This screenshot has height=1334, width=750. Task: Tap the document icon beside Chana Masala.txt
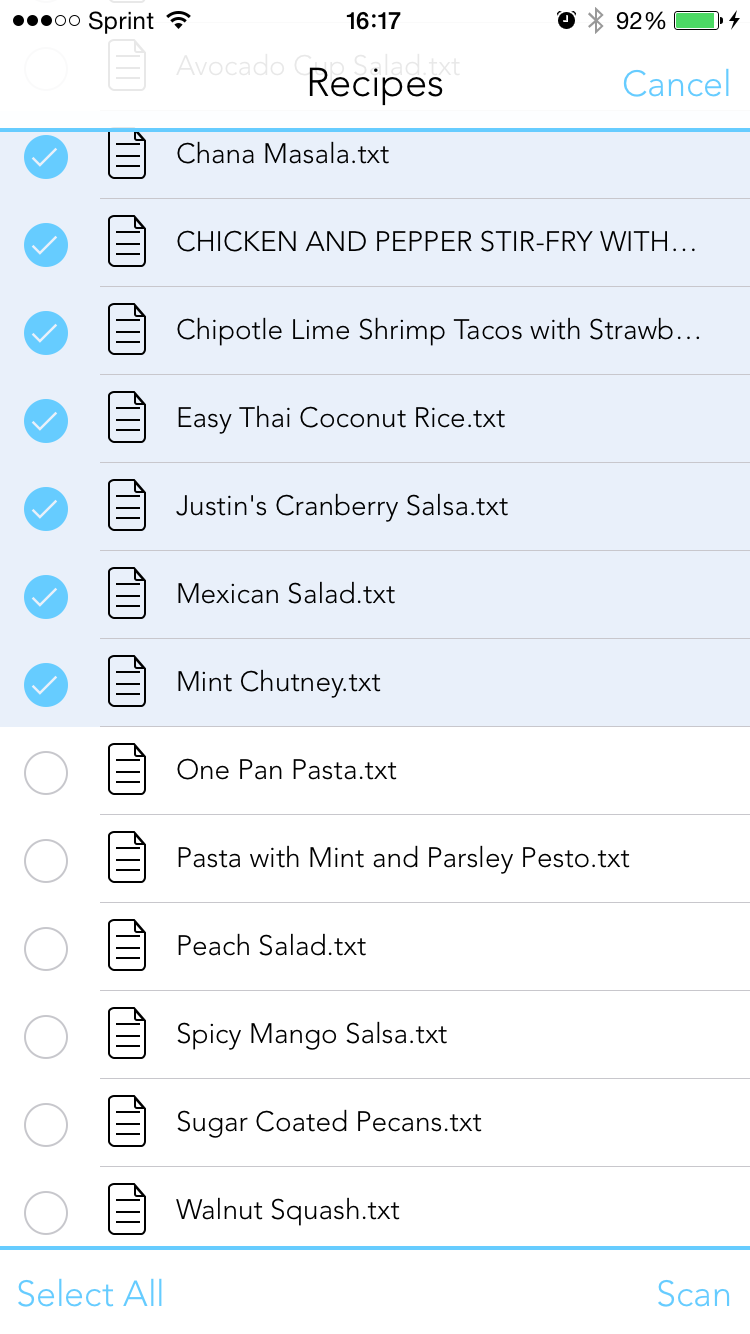pyautogui.click(x=127, y=154)
